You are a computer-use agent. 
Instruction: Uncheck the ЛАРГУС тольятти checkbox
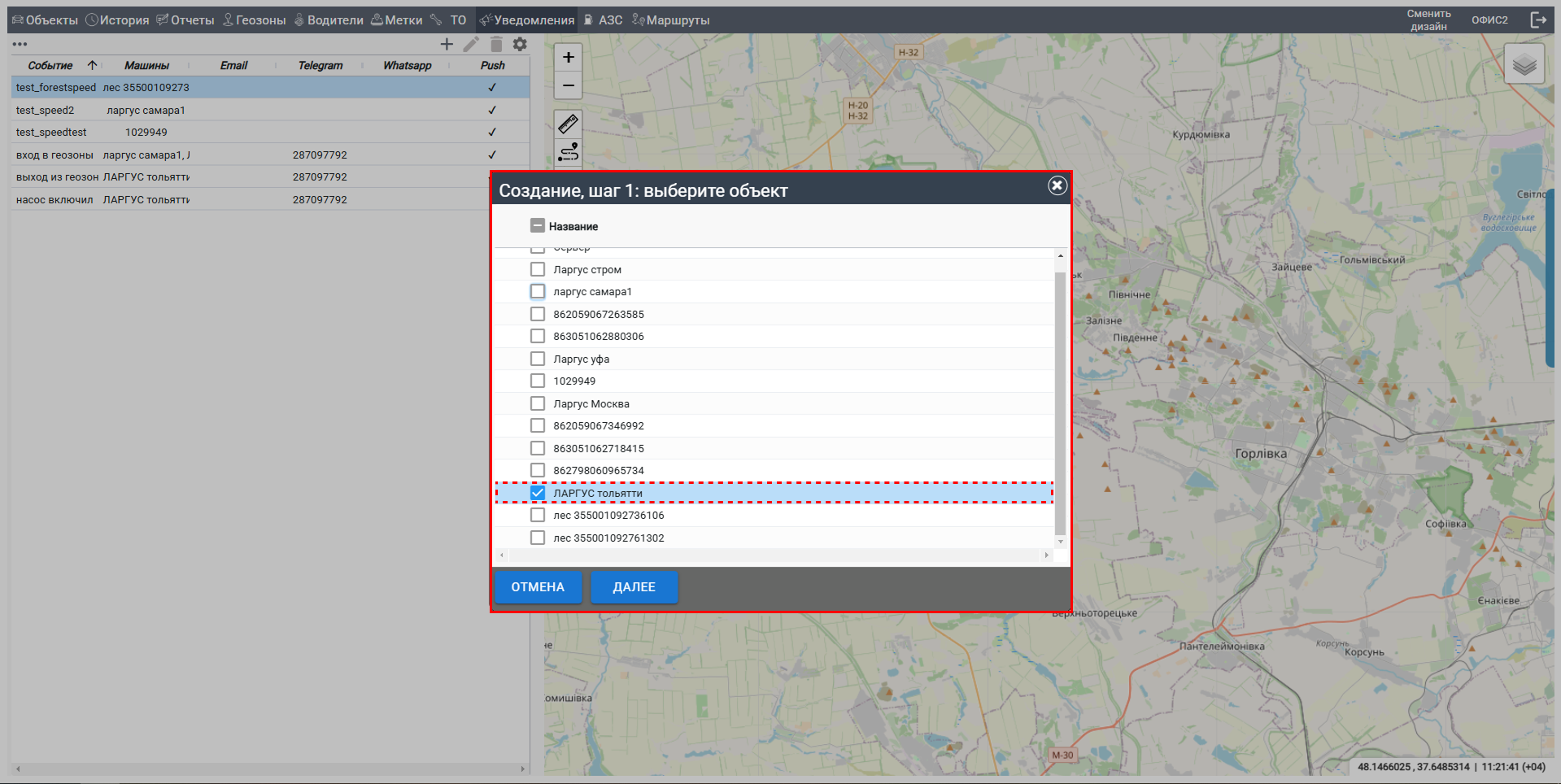(x=538, y=493)
